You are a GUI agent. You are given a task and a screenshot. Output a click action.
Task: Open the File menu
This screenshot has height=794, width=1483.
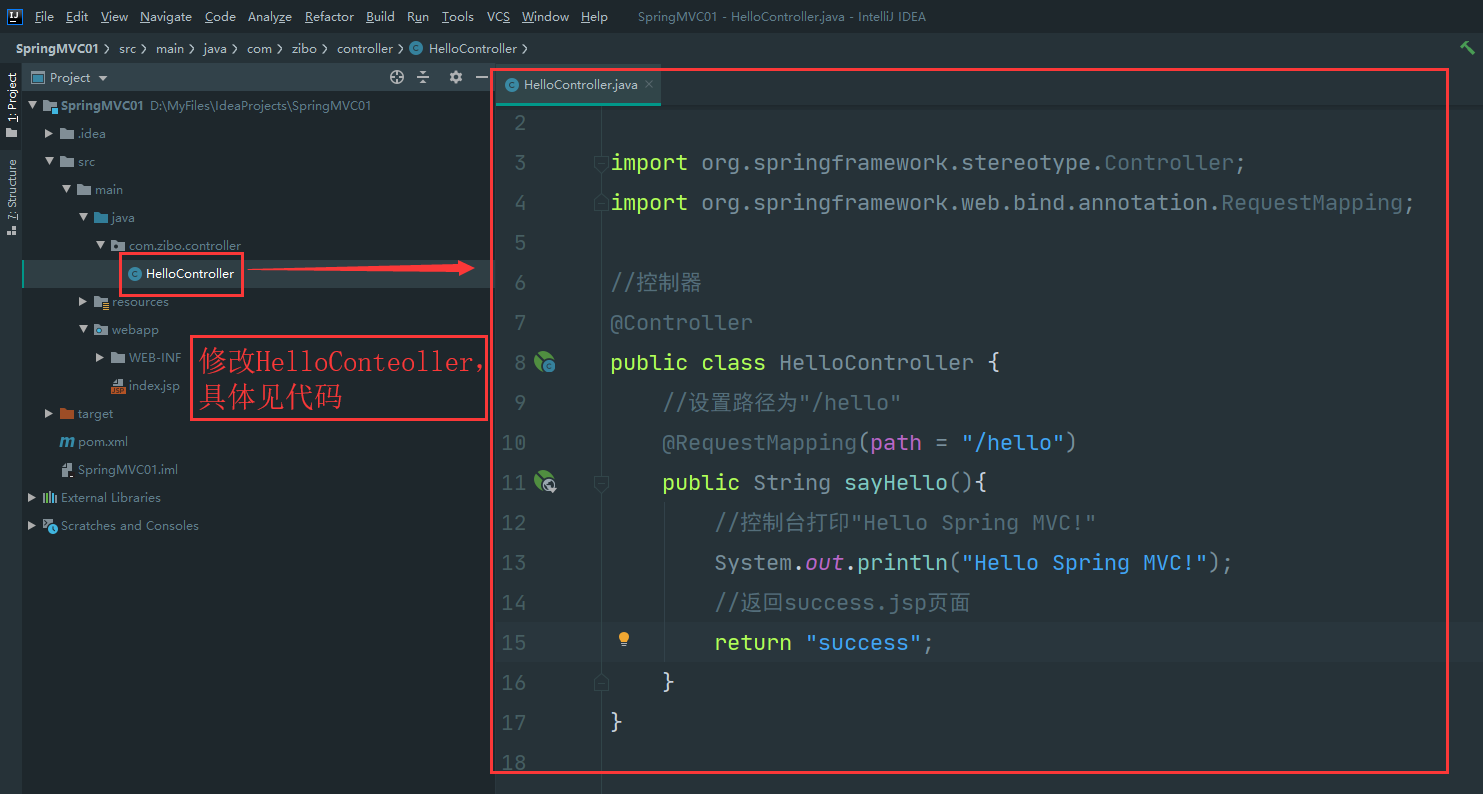click(44, 17)
